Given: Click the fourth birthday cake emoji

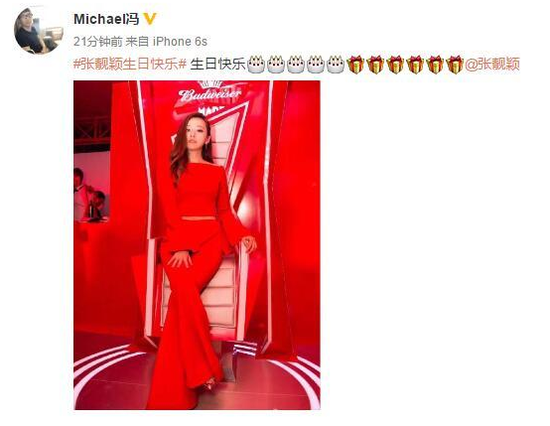Looking at the screenshot, I should [x=315, y=65].
